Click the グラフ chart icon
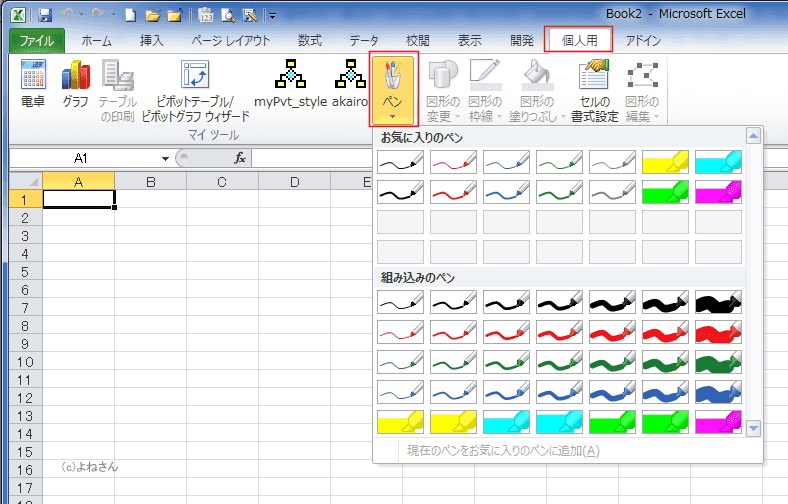This screenshot has width=788, height=504. click(75, 84)
